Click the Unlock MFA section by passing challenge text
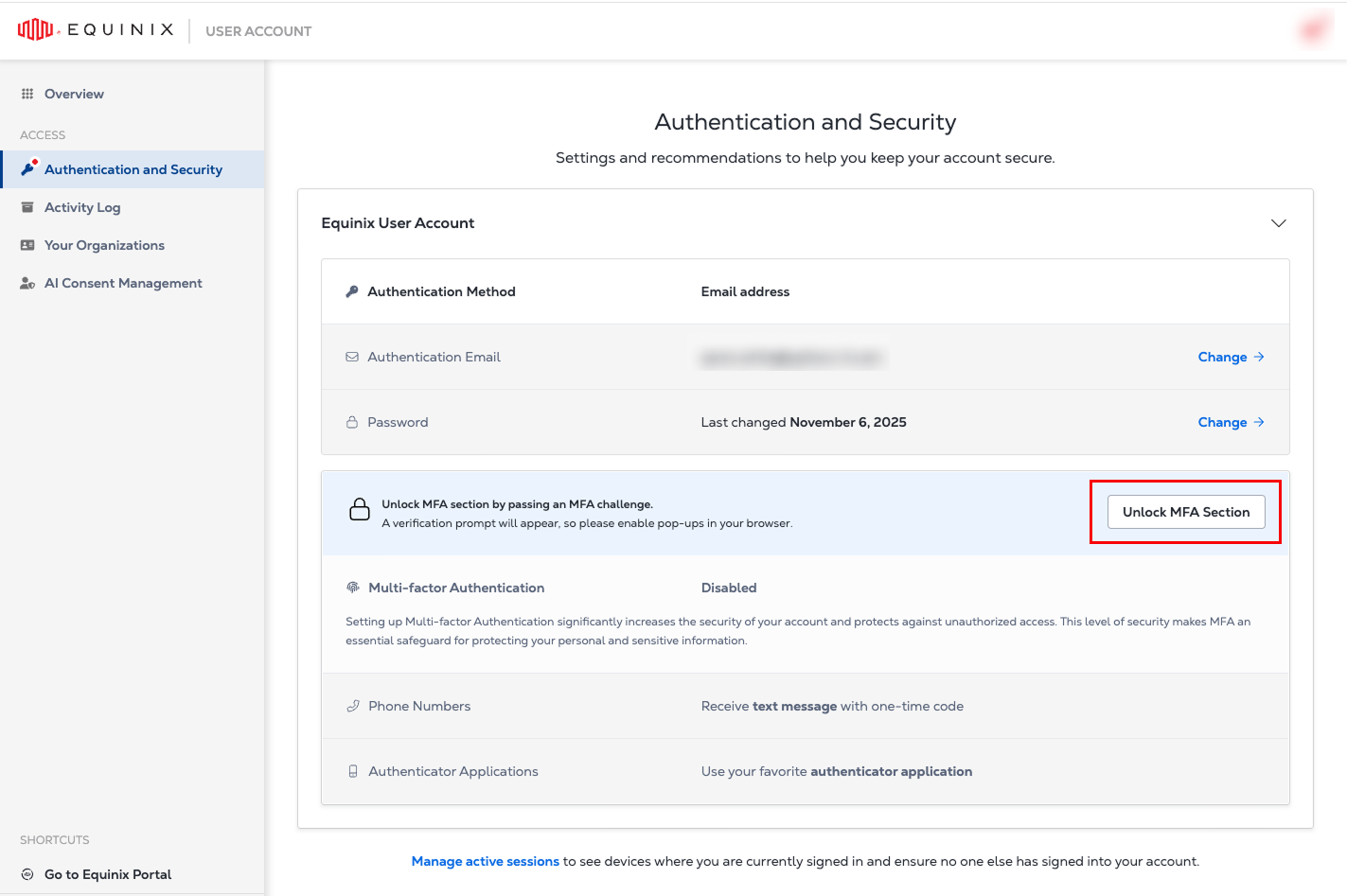The height and width of the screenshot is (896, 1347). click(518, 504)
